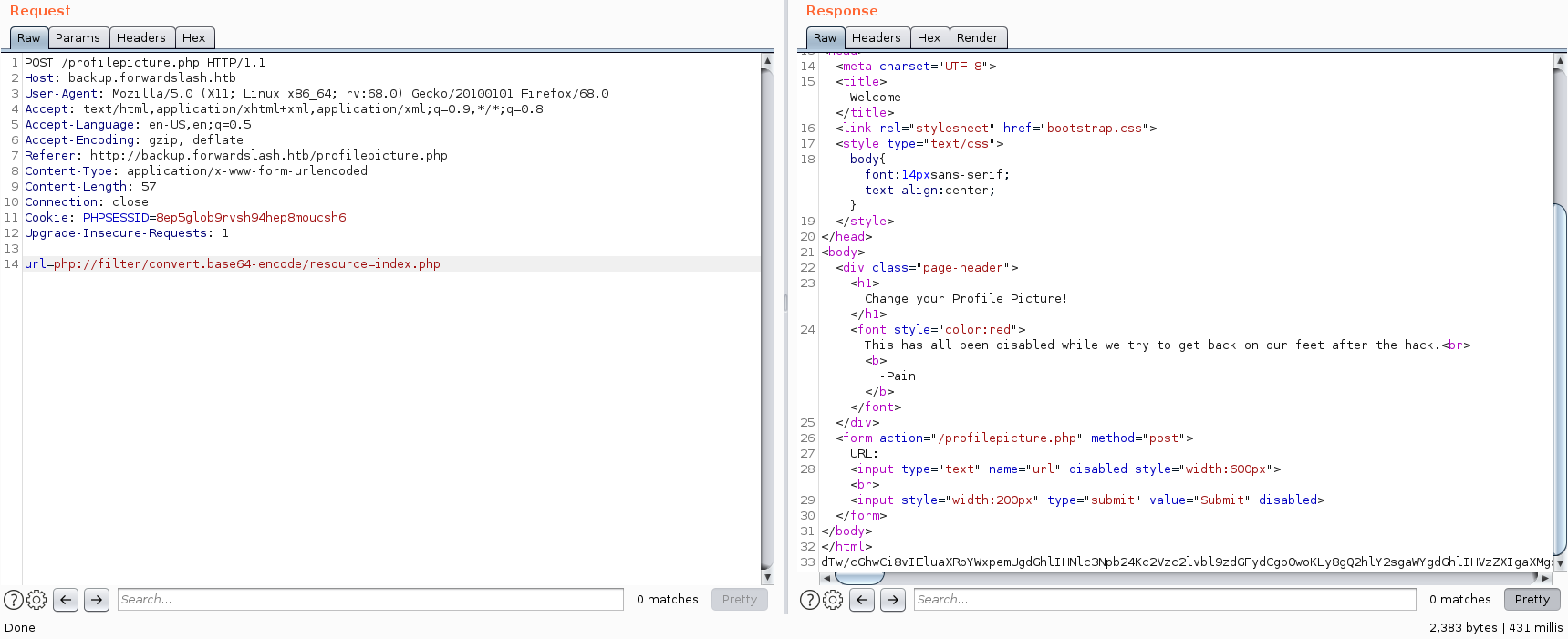
Task: Click Response horizontal scrollbar left arrow
Action: point(826,578)
